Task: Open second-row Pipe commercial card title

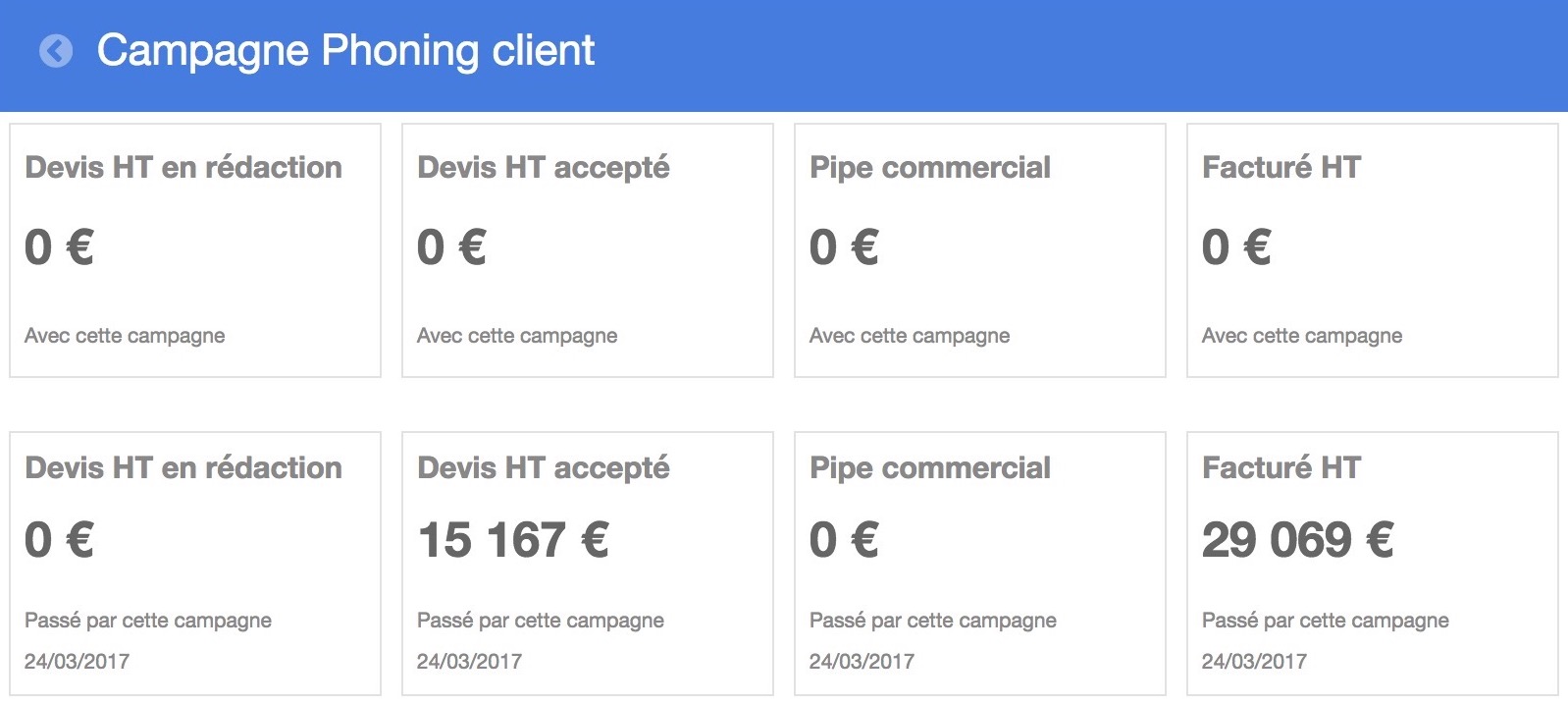Action: tap(930, 468)
